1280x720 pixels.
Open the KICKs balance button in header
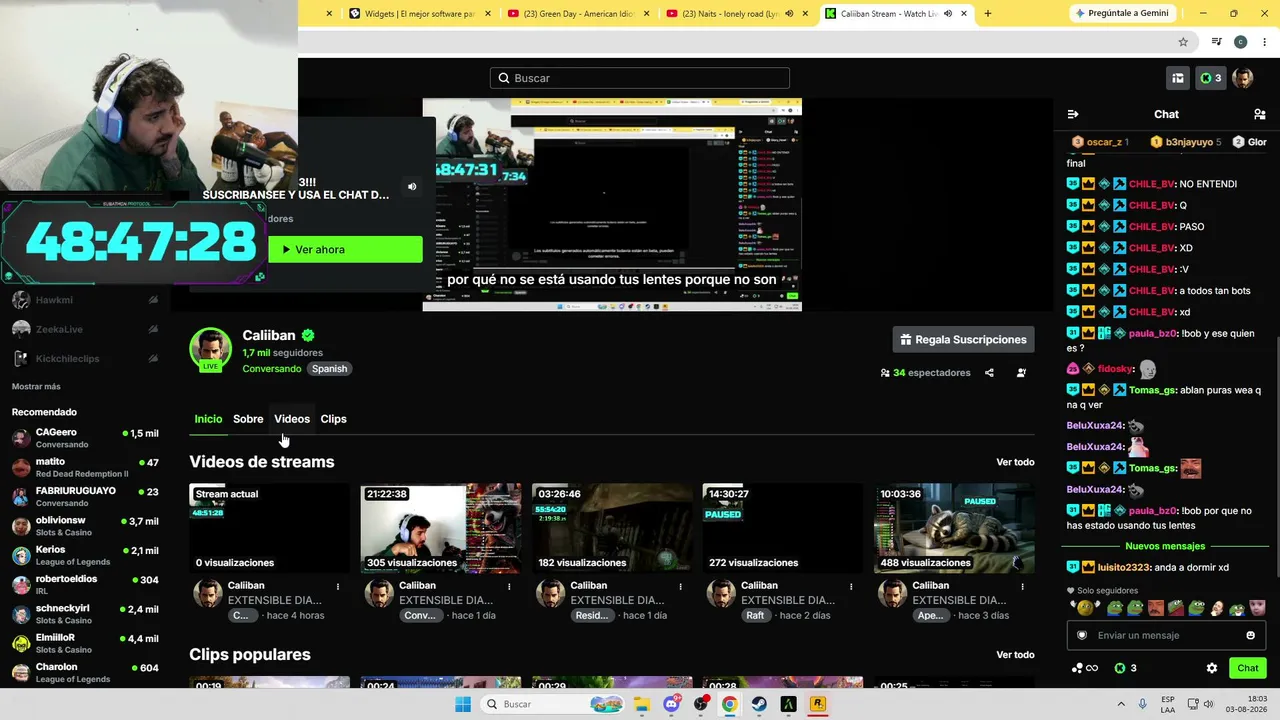[x=1211, y=78]
